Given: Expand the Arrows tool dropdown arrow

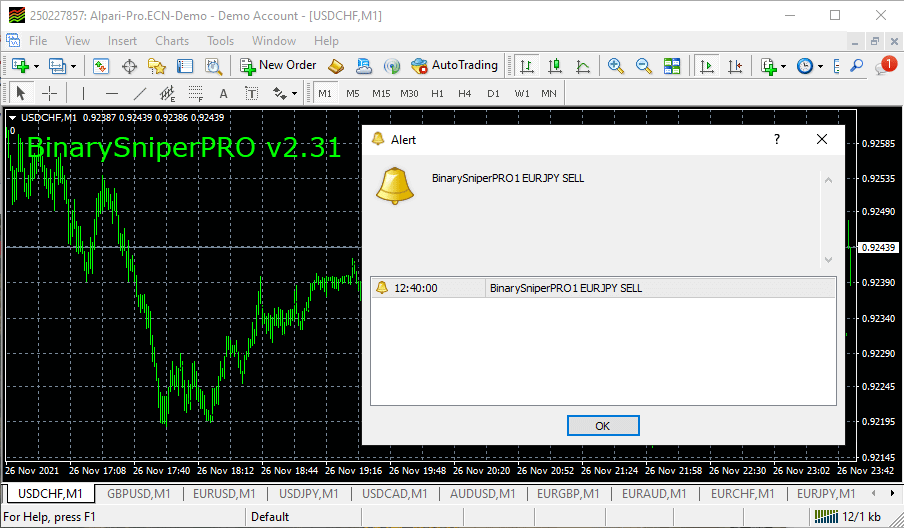Looking at the screenshot, I should (294, 93).
